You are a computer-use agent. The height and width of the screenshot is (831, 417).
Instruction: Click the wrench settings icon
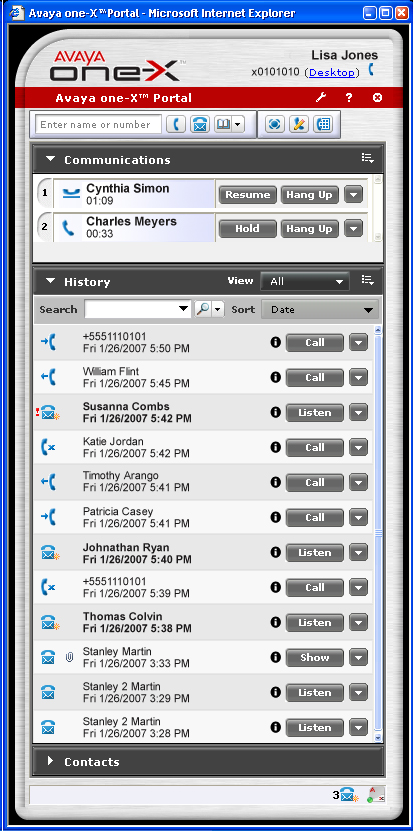pos(321,98)
